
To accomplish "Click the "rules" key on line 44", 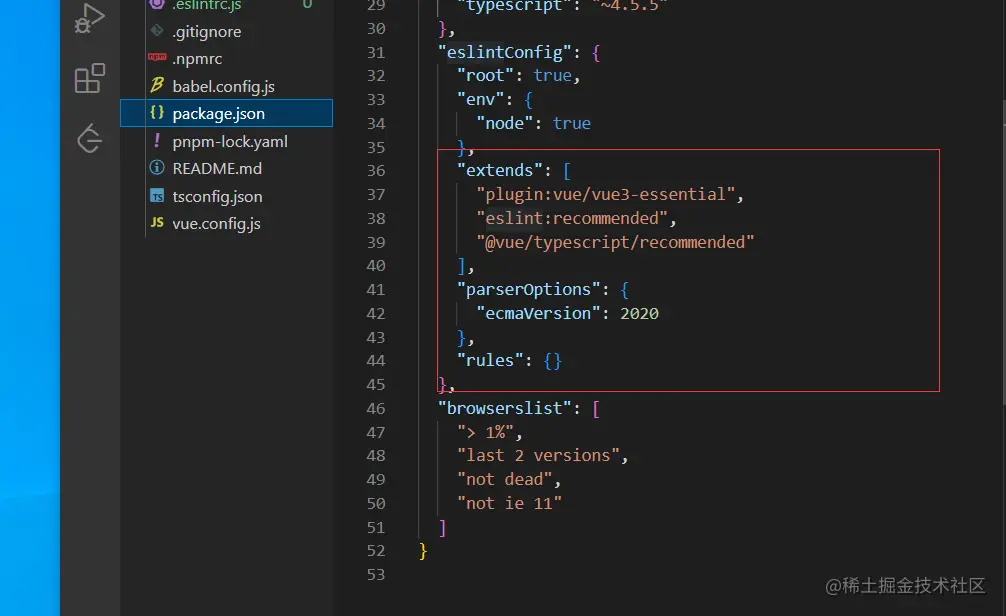I will pyautogui.click(x=491, y=361).
